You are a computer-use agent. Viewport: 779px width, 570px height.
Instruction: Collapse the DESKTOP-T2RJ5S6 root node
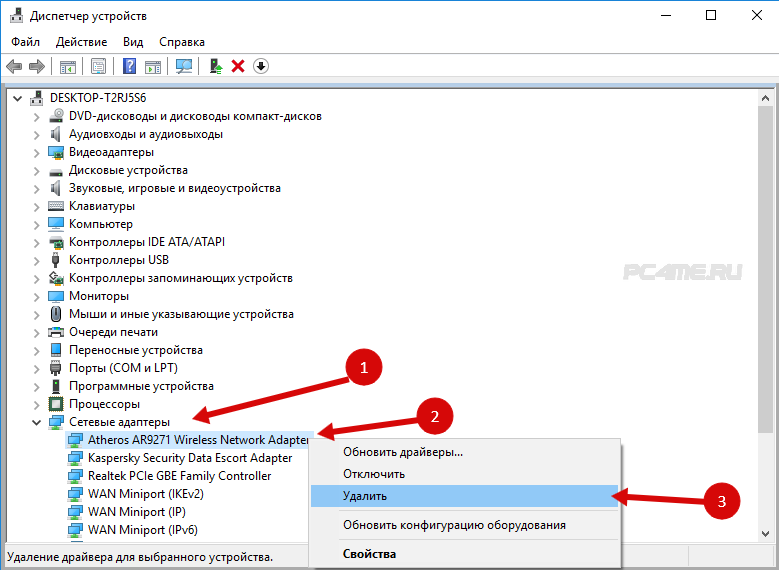pyautogui.click(x=18, y=98)
